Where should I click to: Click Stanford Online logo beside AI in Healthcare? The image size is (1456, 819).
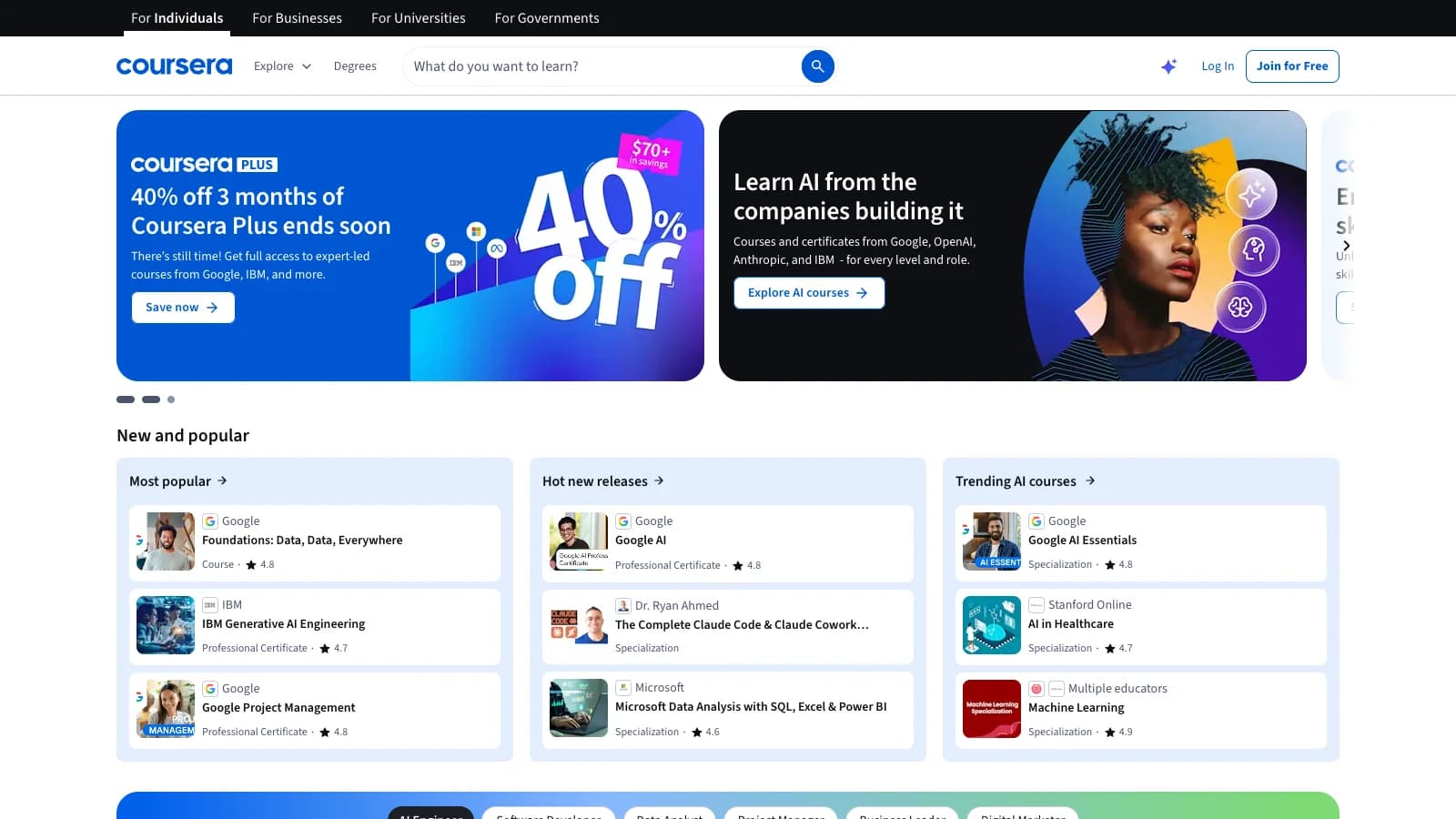coord(1036,605)
